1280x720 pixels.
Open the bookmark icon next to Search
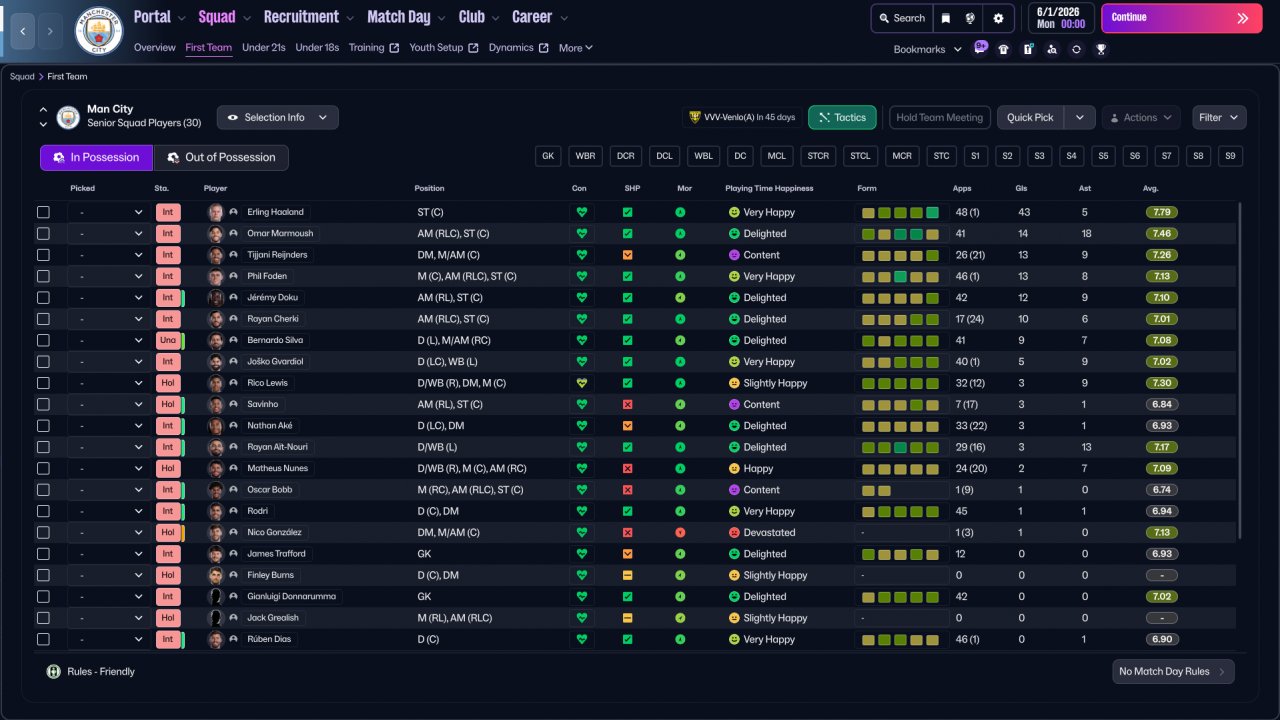pos(946,18)
